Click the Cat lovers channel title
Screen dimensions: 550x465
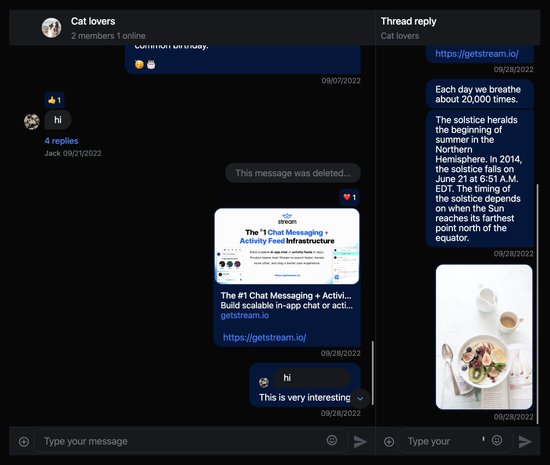(93, 21)
